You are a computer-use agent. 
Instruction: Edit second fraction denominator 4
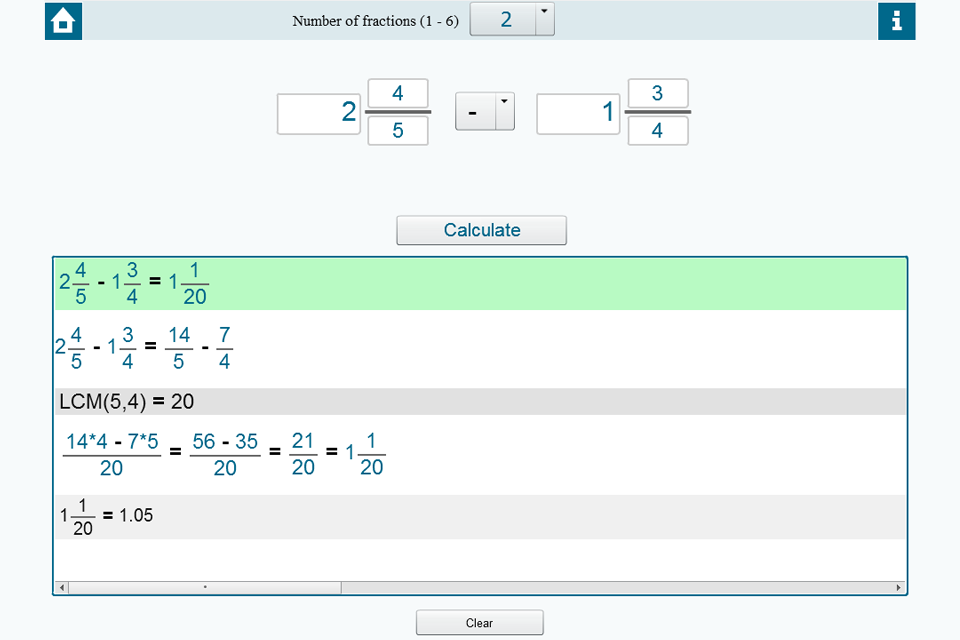point(657,131)
